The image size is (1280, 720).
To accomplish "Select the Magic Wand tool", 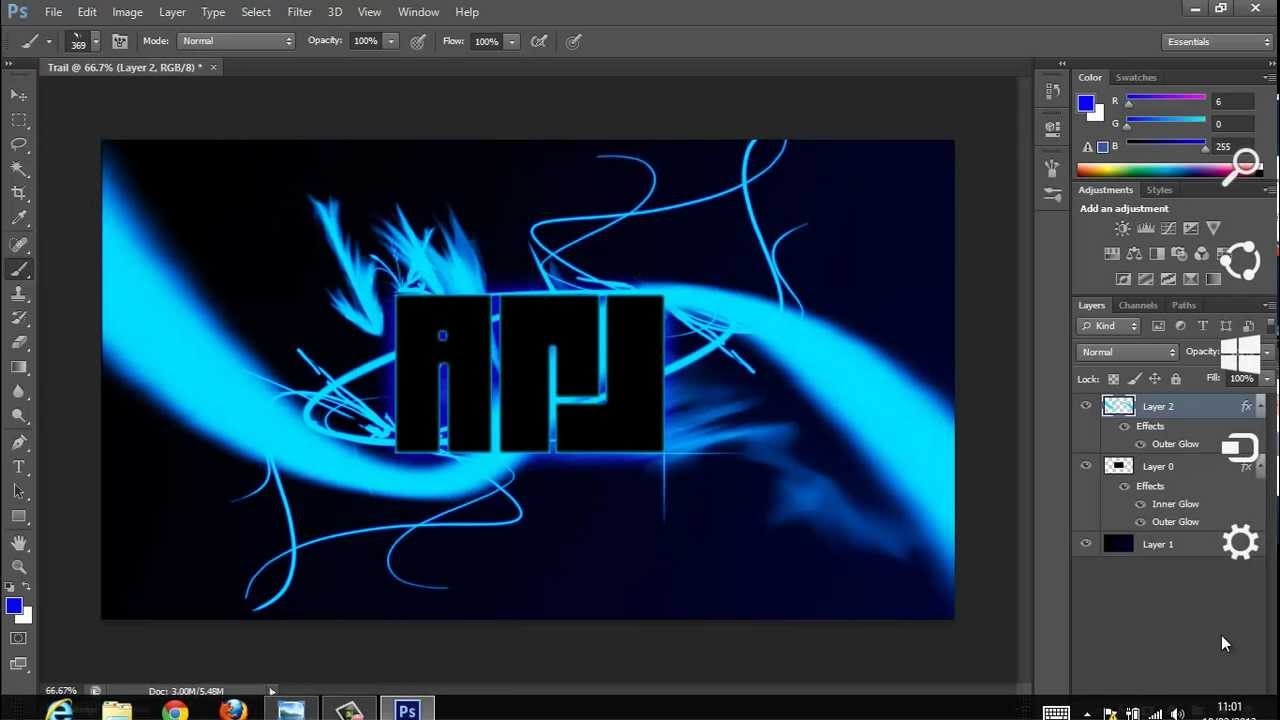I will pyautogui.click(x=19, y=169).
